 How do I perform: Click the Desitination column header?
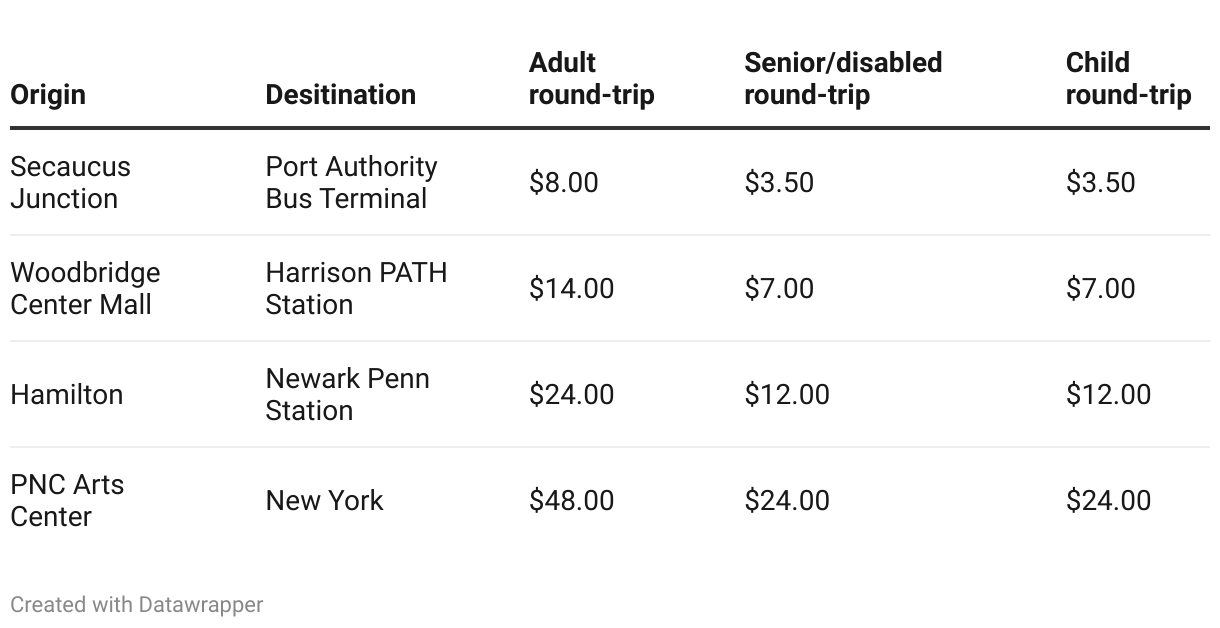[340, 95]
